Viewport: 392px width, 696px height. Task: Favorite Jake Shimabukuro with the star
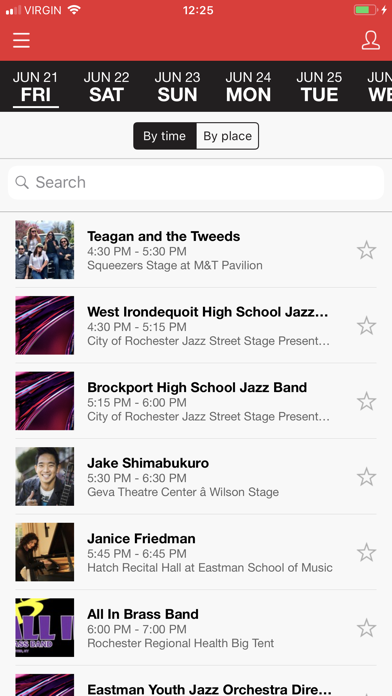pyautogui.click(x=367, y=477)
